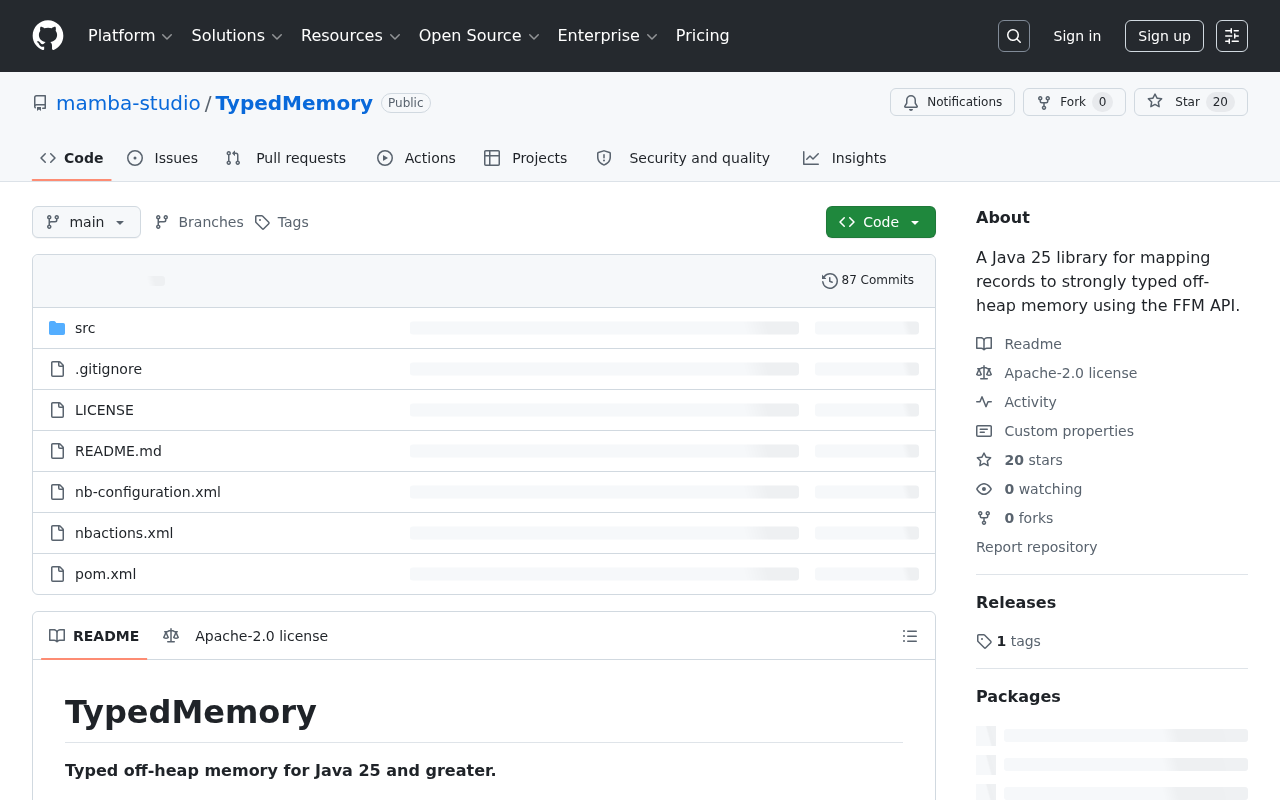Click the Custom properties note icon
Image resolution: width=1280 pixels, height=800 pixels.
click(x=984, y=431)
